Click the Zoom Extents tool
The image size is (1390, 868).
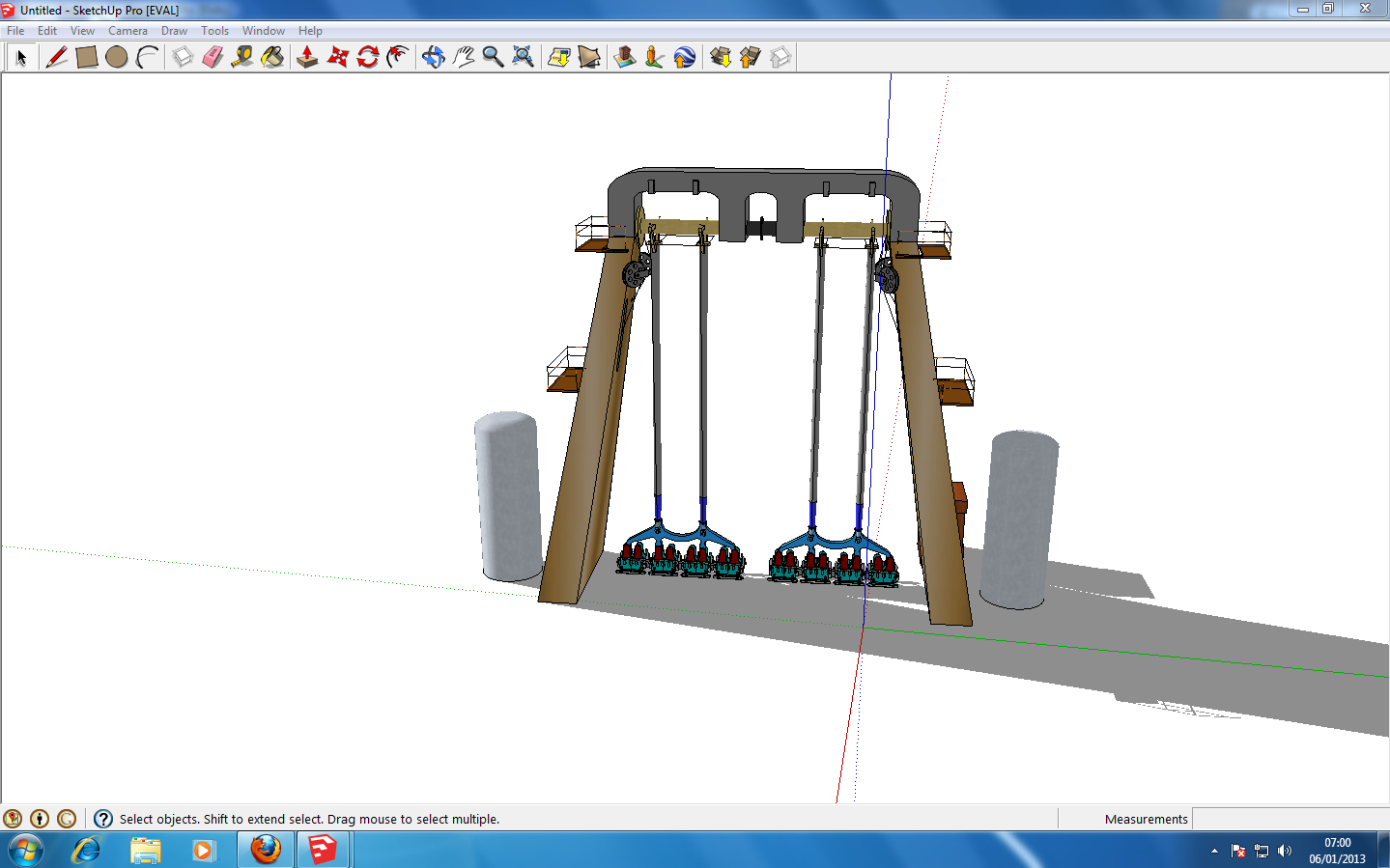pos(523,57)
